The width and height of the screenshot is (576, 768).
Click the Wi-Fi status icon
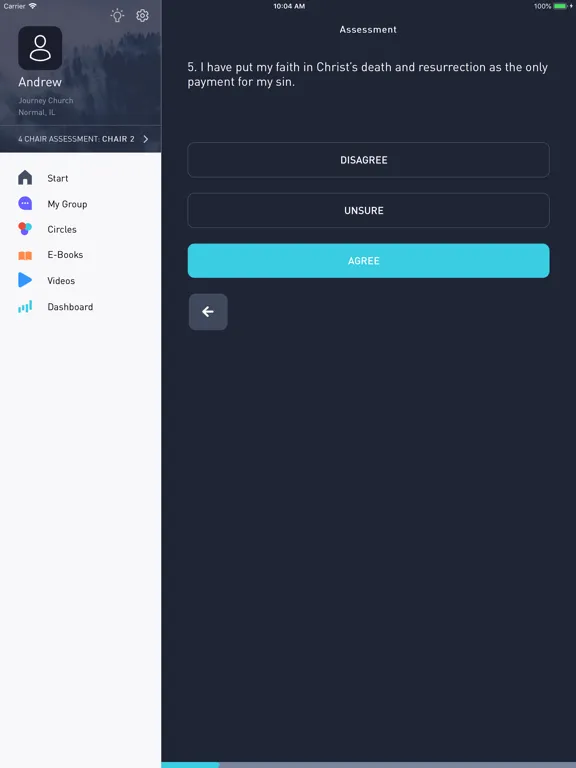tap(32, 6)
